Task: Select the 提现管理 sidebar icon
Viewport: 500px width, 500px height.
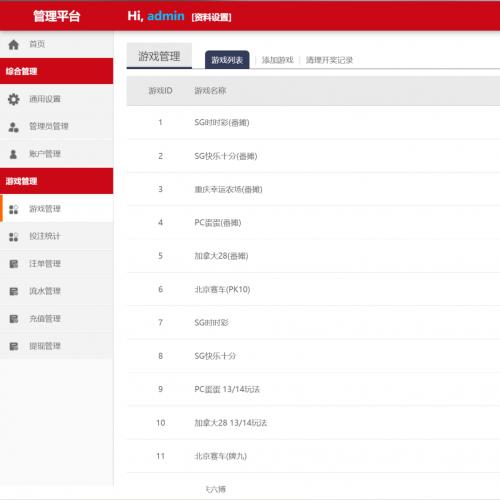Action: pos(14,346)
